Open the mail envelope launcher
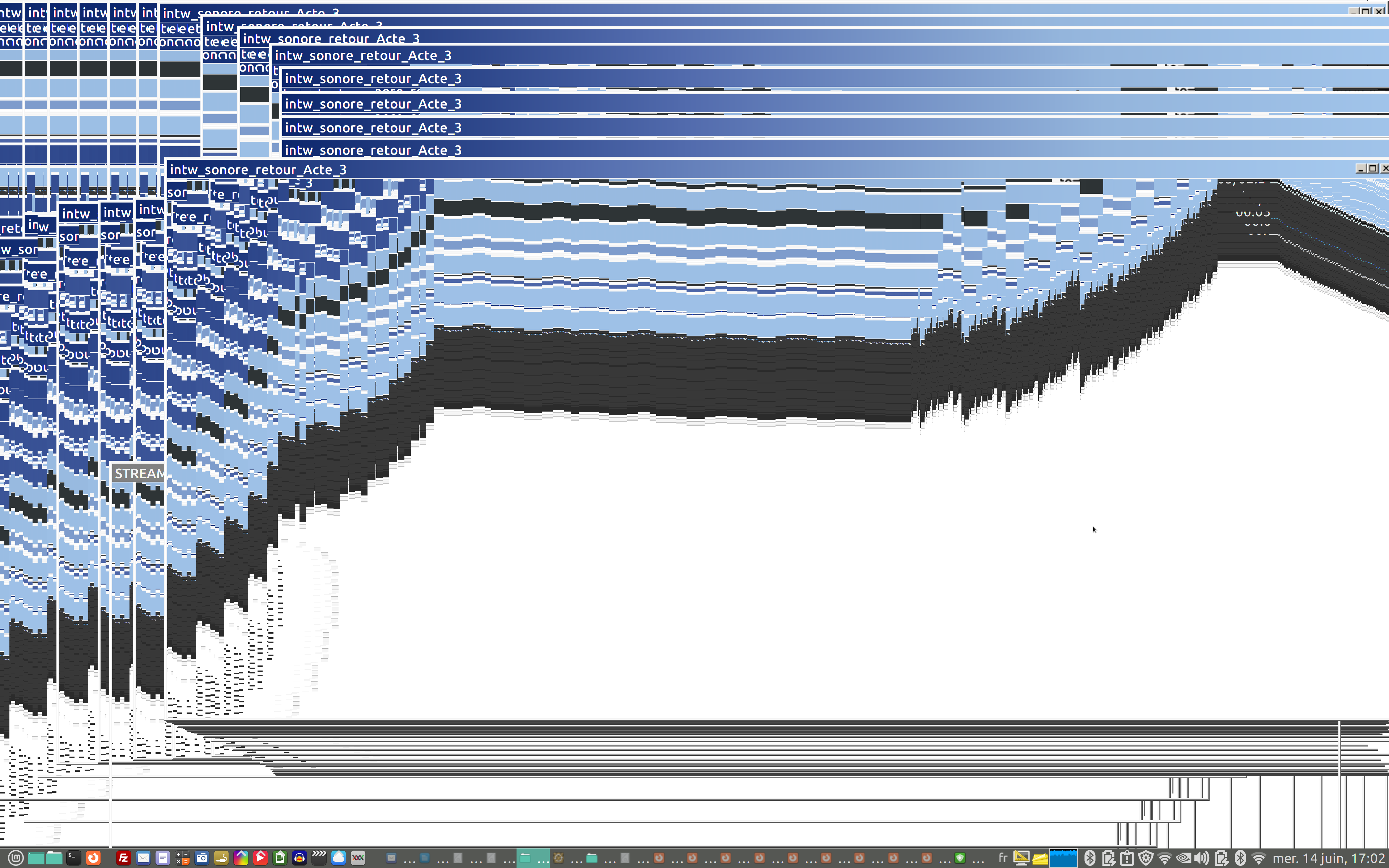The height and width of the screenshot is (868, 1389). pos(143,858)
